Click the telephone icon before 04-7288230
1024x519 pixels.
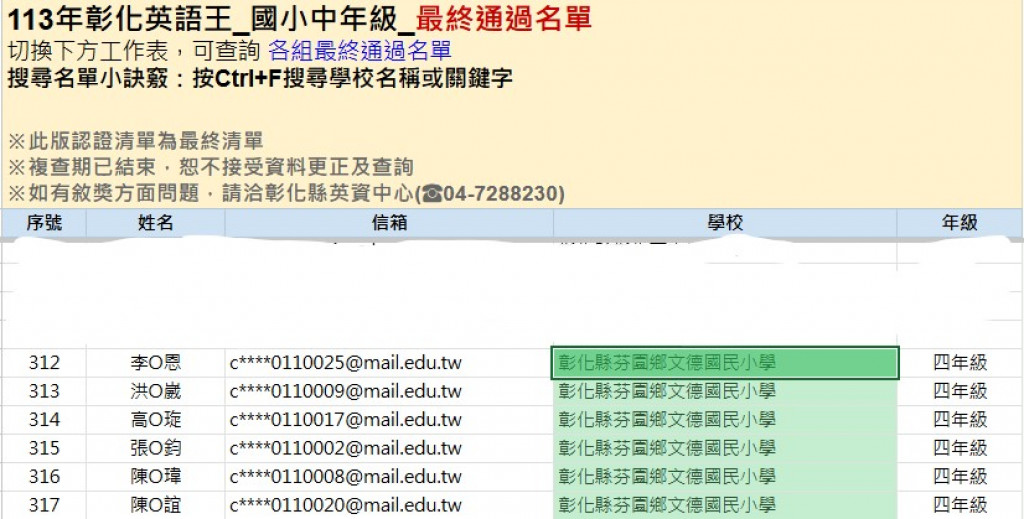click(x=432, y=194)
